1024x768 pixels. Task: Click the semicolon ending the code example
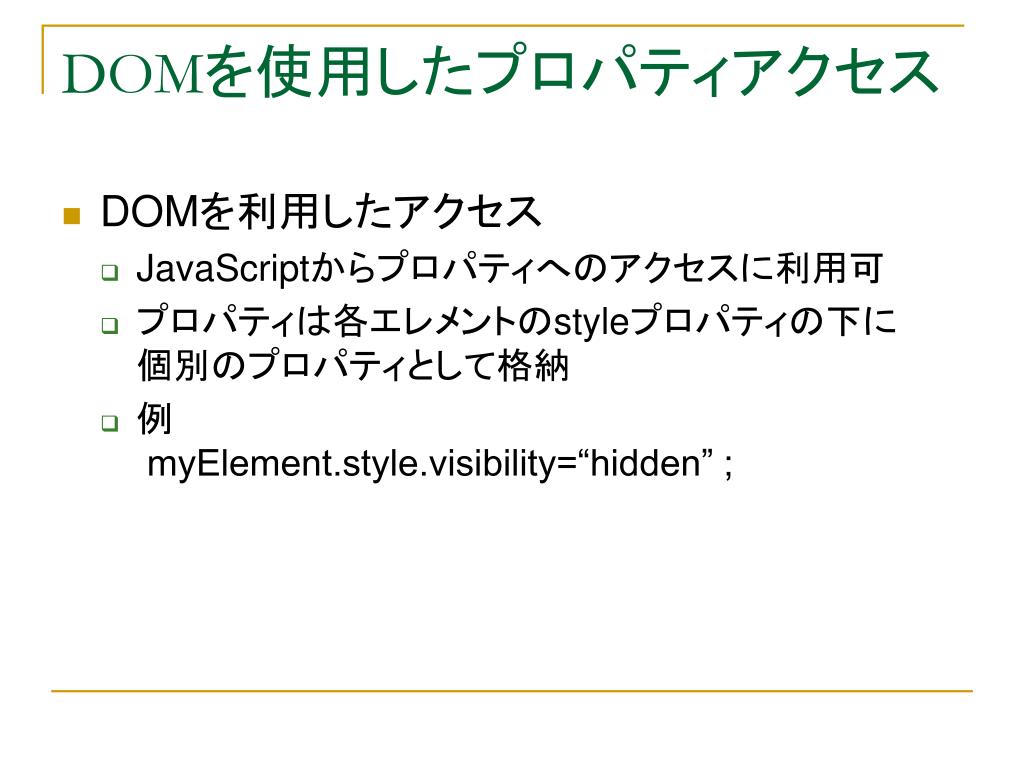click(728, 468)
